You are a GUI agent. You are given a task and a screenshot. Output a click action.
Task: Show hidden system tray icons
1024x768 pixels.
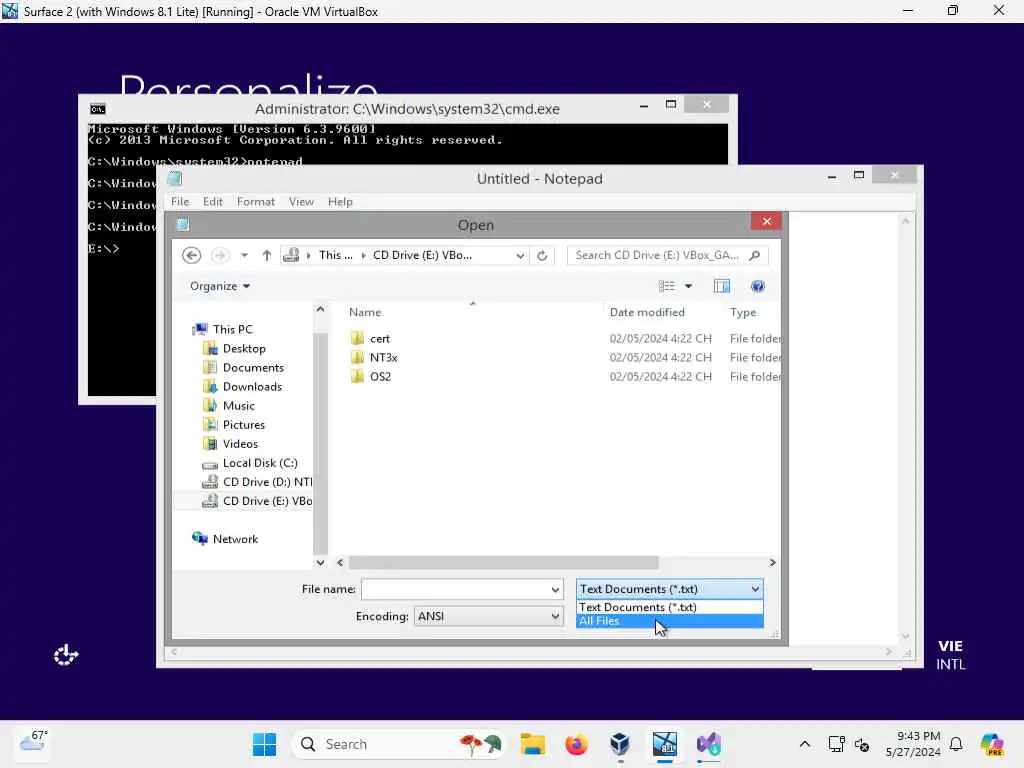point(805,744)
